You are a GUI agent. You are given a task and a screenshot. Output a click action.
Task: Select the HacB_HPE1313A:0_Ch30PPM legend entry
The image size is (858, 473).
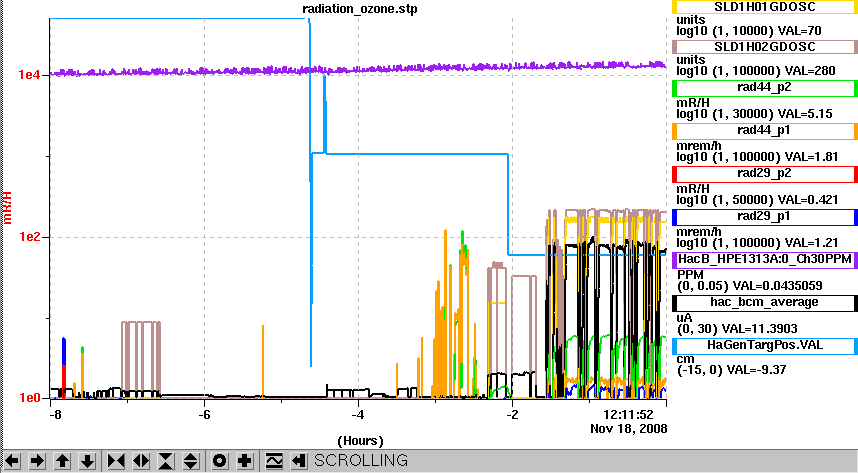764,259
